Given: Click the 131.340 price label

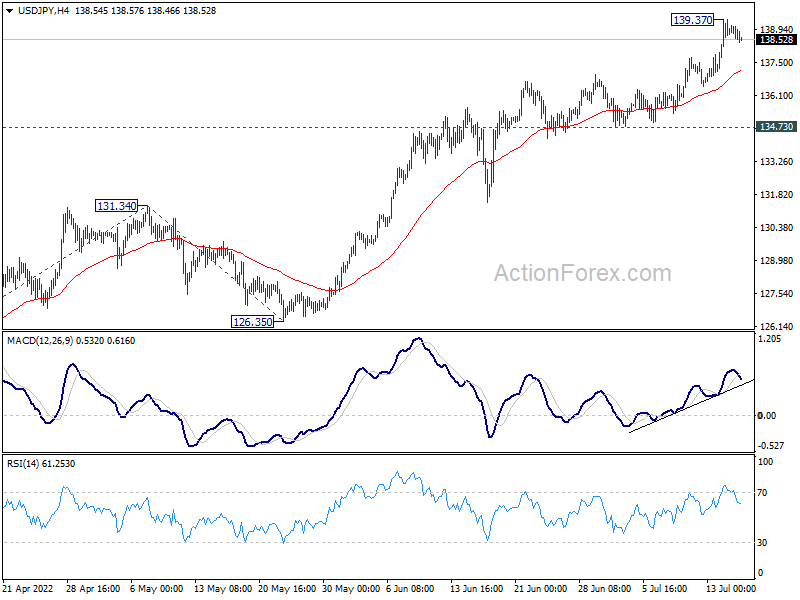Looking at the screenshot, I should point(117,206).
